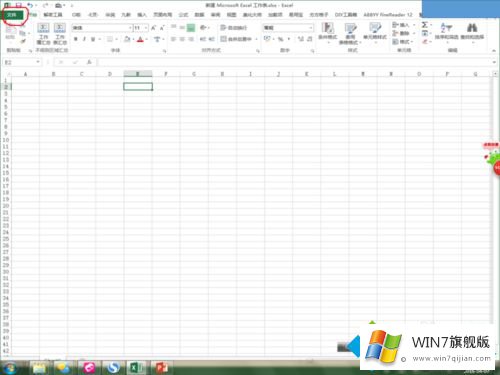The width and height of the screenshot is (500, 375).
Task: Click the text orientation icon
Action: [x=203, y=28]
